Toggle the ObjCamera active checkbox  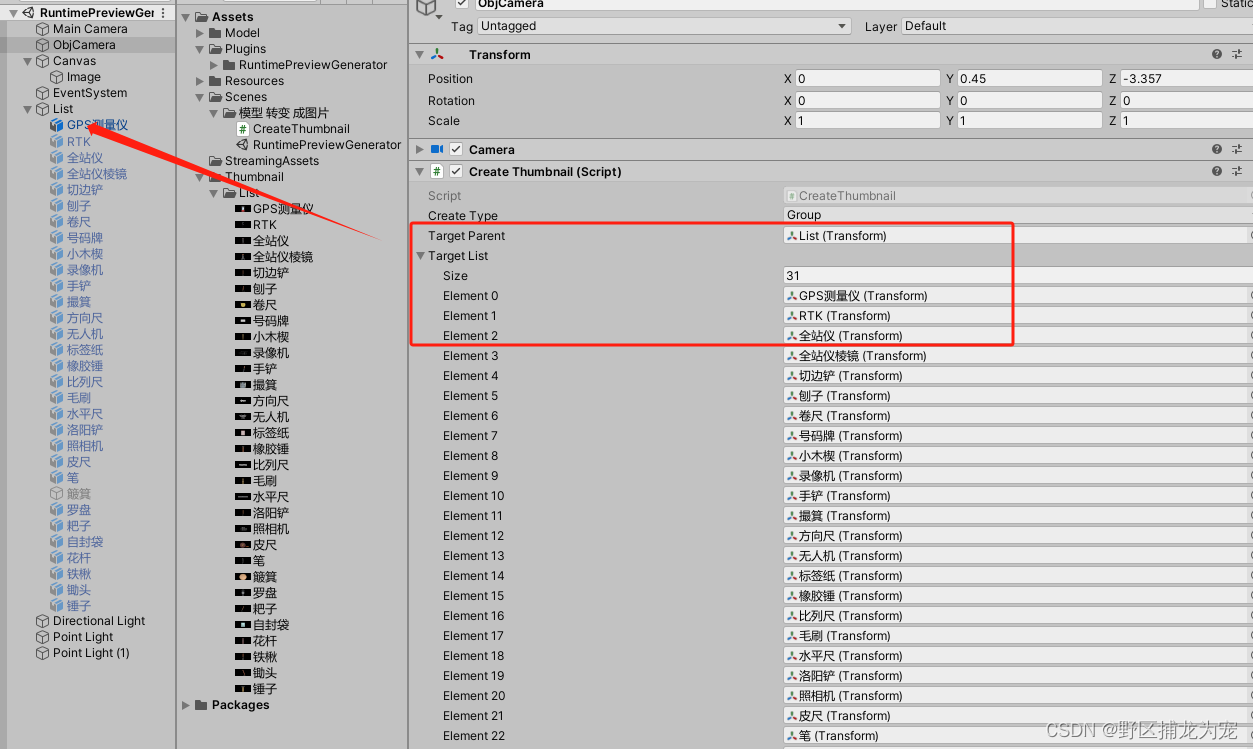tap(462, 4)
